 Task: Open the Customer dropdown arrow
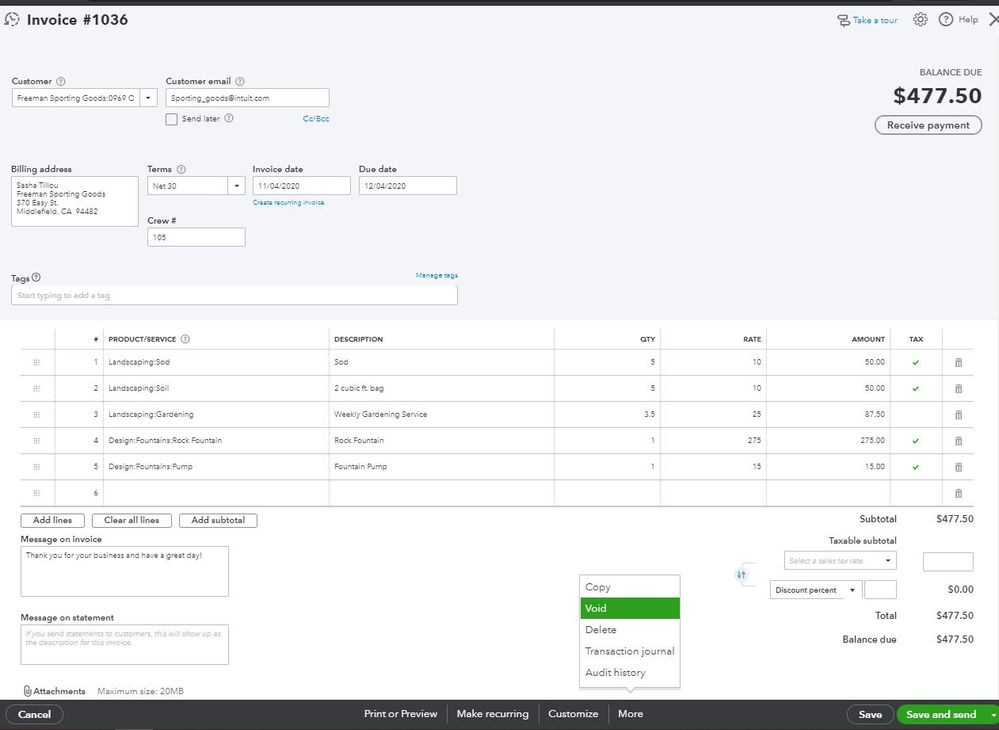[148, 98]
